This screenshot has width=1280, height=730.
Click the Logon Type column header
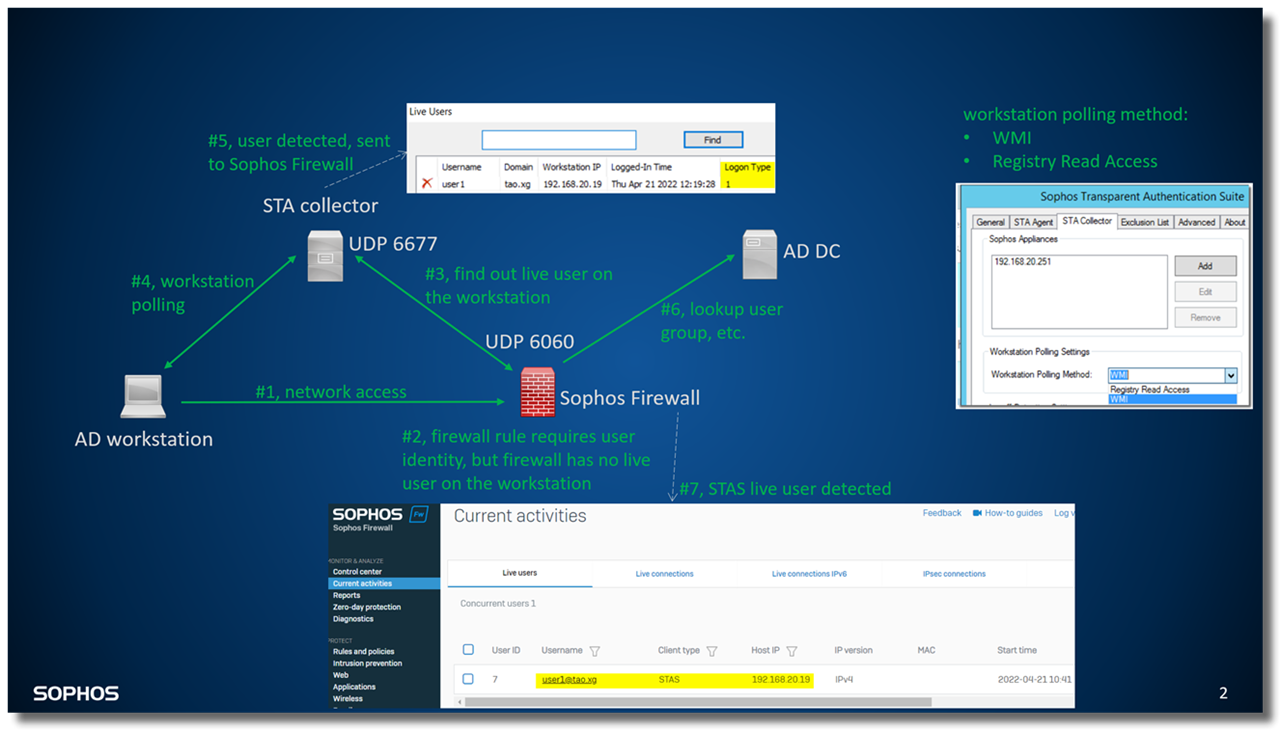[x=747, y=167]
